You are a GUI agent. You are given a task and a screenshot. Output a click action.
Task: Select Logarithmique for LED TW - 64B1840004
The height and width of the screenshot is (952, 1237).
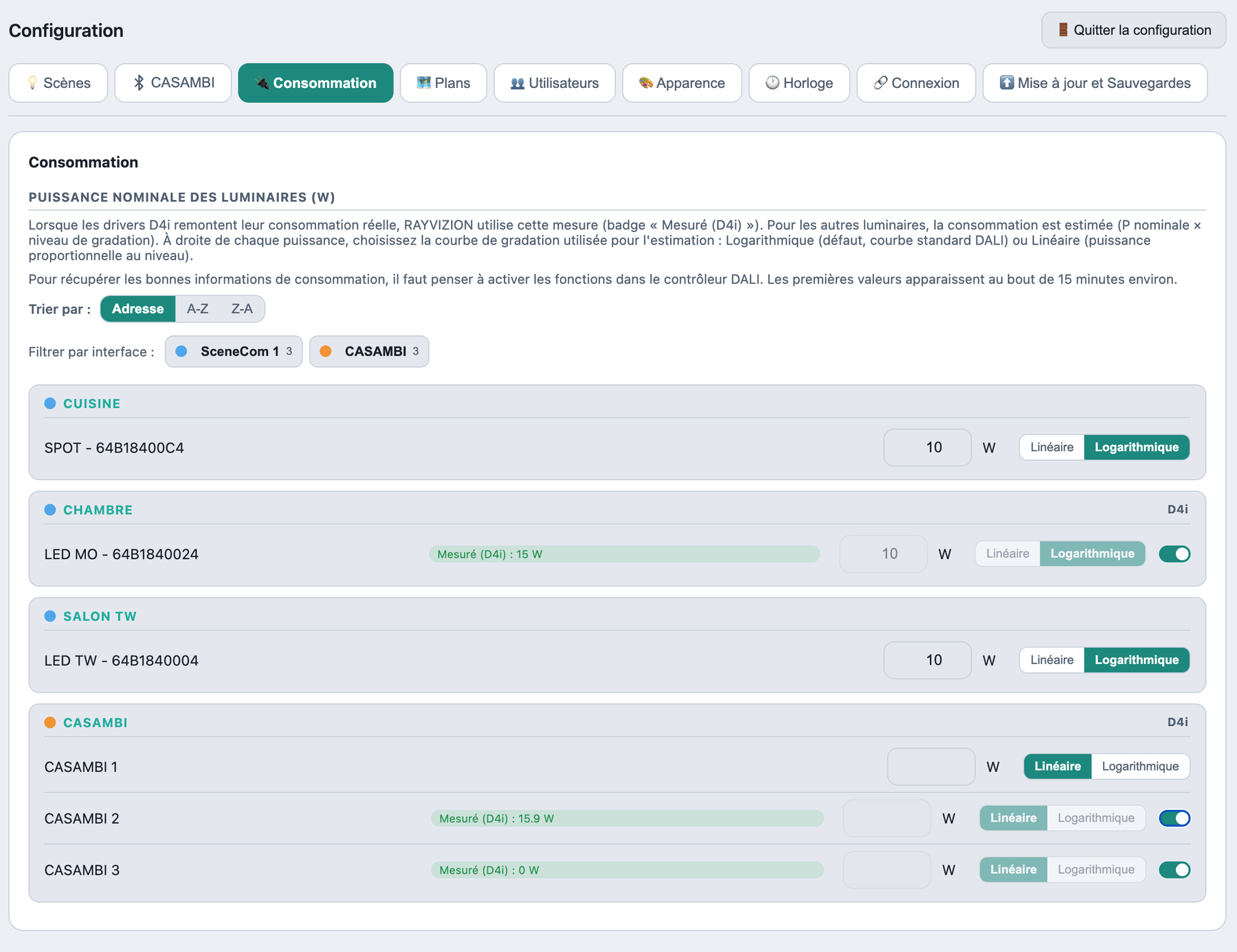coord(1137,660)
